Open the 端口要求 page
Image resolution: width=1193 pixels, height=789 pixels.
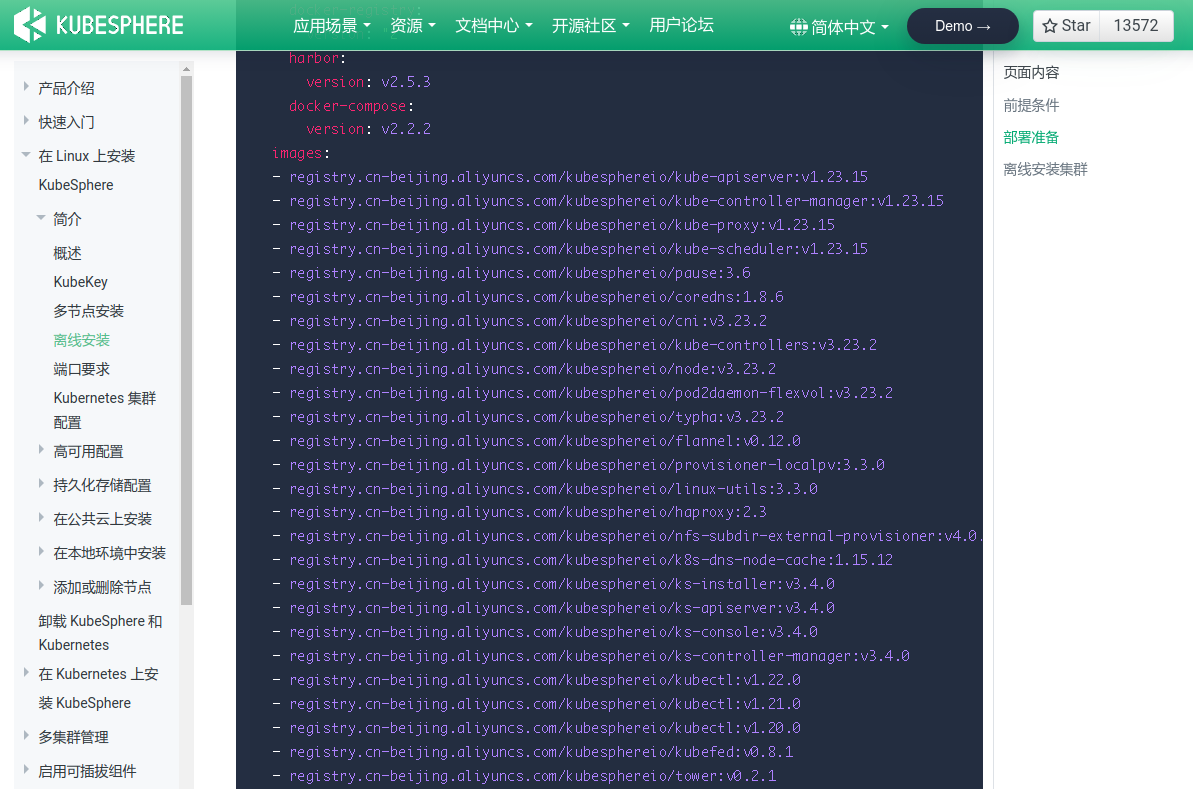click(x=81, y=369)
